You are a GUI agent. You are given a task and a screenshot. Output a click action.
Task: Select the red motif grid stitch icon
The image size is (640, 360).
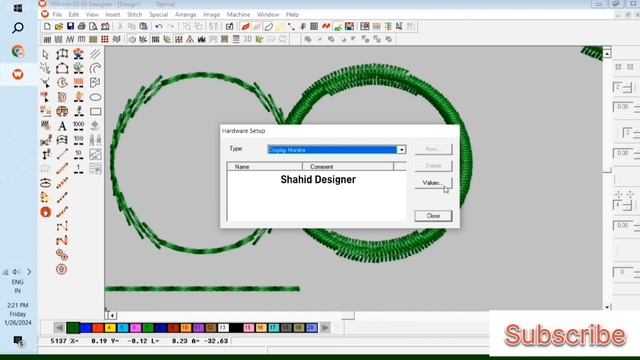point(105,39)
